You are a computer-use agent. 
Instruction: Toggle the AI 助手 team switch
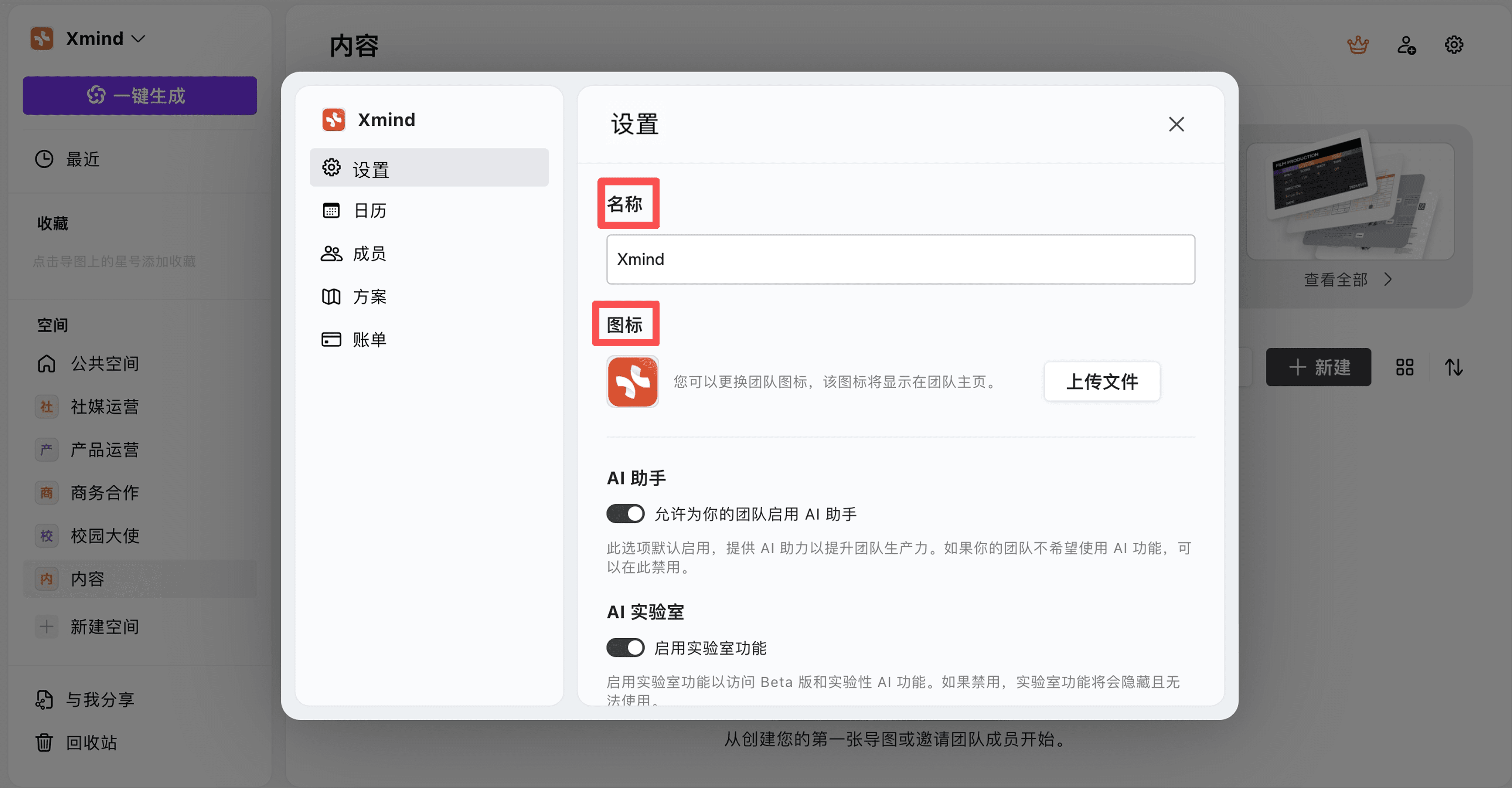pos(625,514)
